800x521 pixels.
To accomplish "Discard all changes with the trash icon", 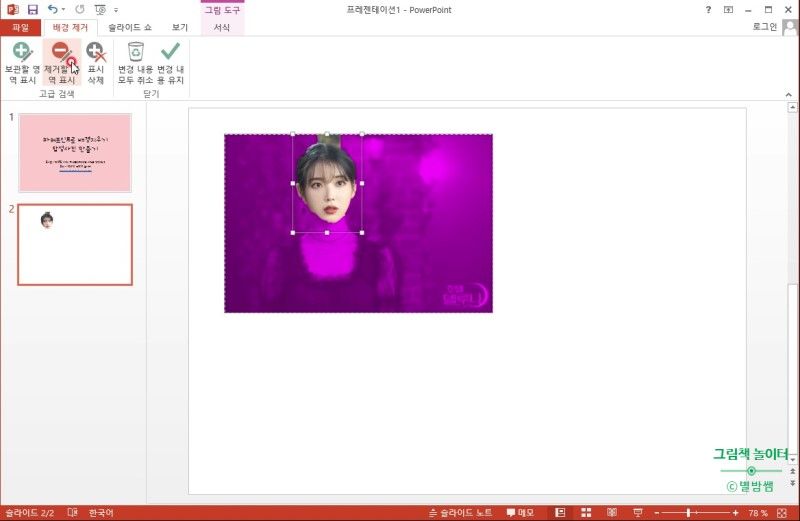I will 135,63.
